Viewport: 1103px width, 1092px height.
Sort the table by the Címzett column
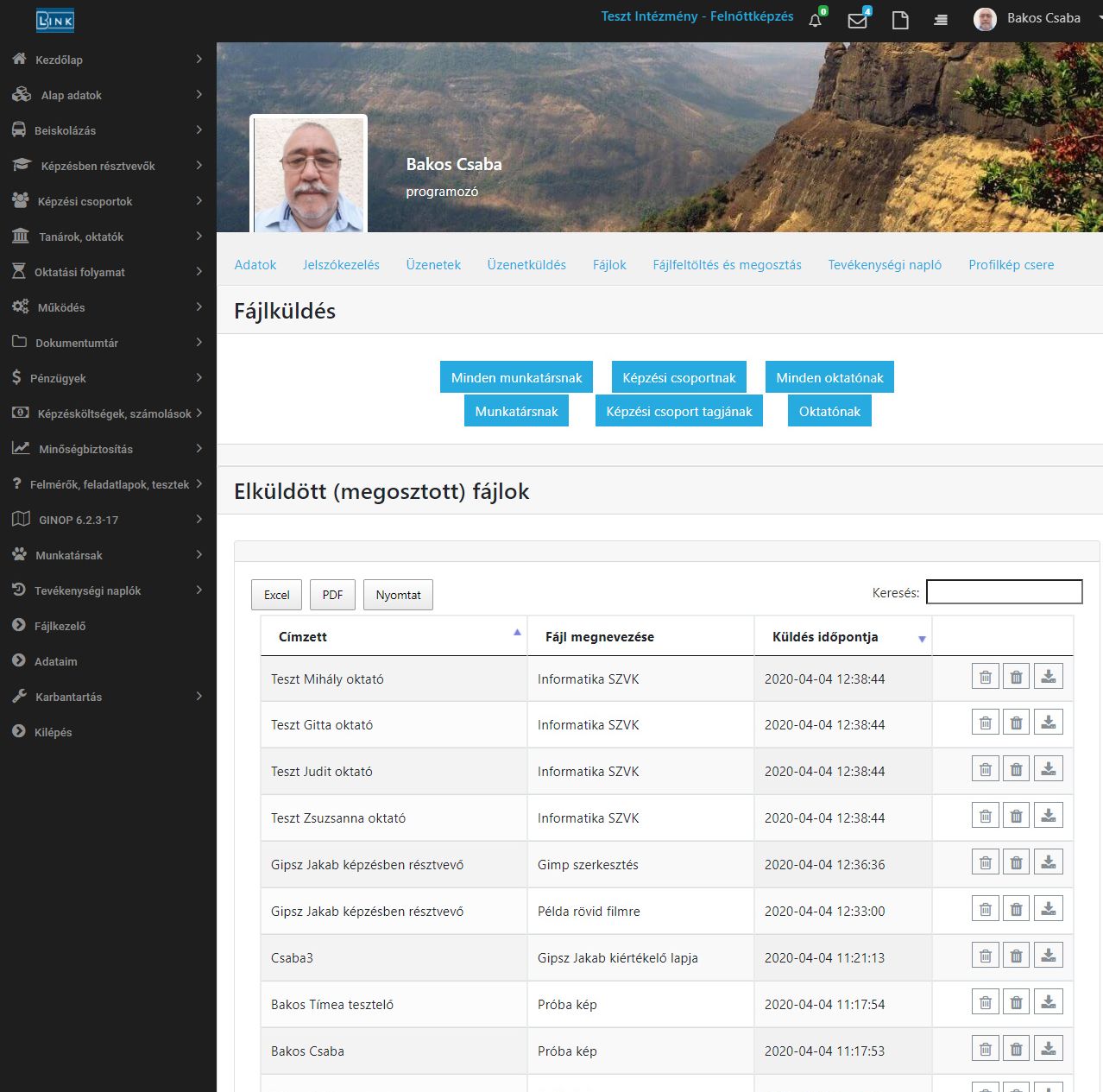click(x=394, y=636)
